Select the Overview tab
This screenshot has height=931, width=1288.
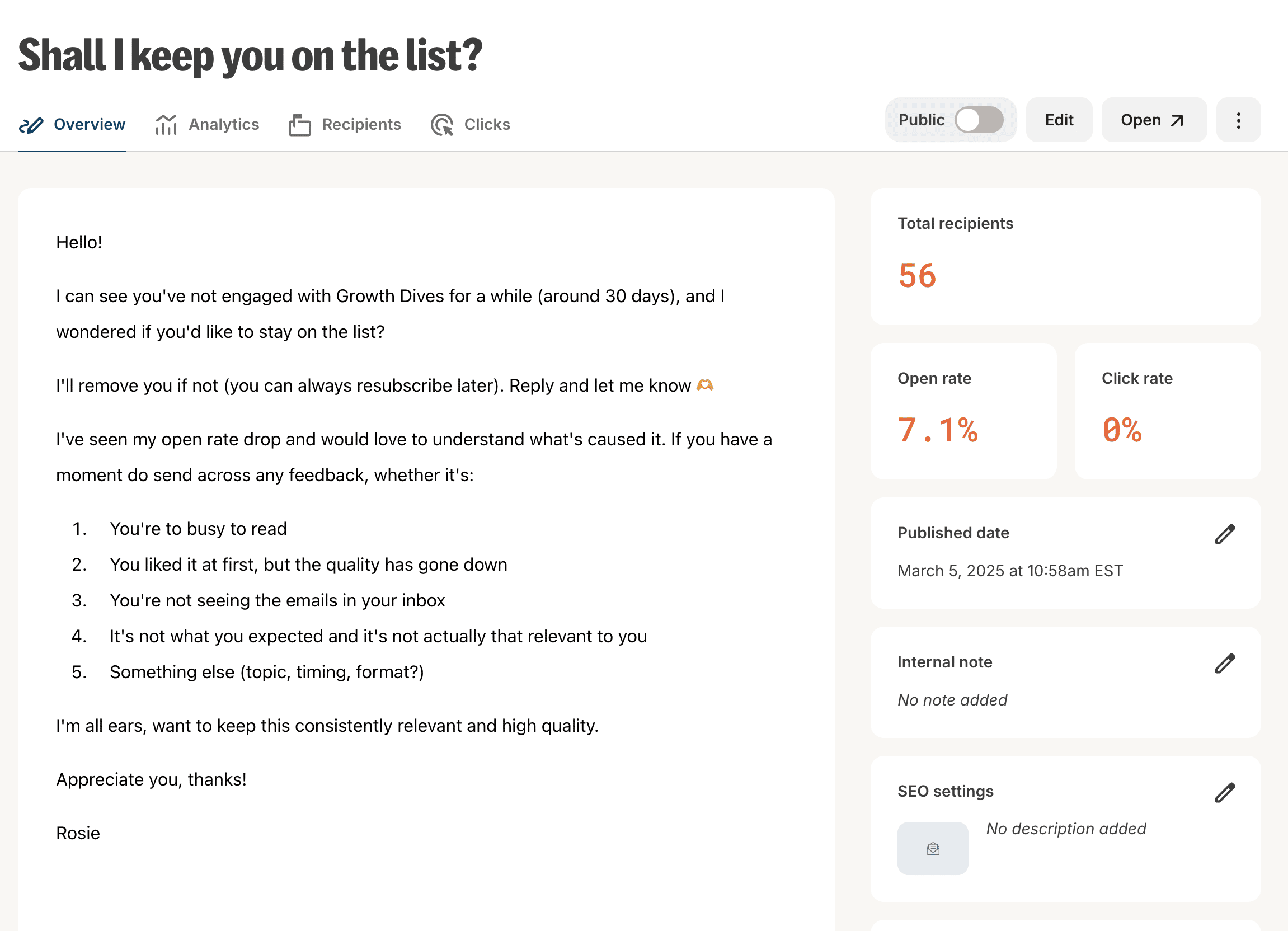click(72, 124)
